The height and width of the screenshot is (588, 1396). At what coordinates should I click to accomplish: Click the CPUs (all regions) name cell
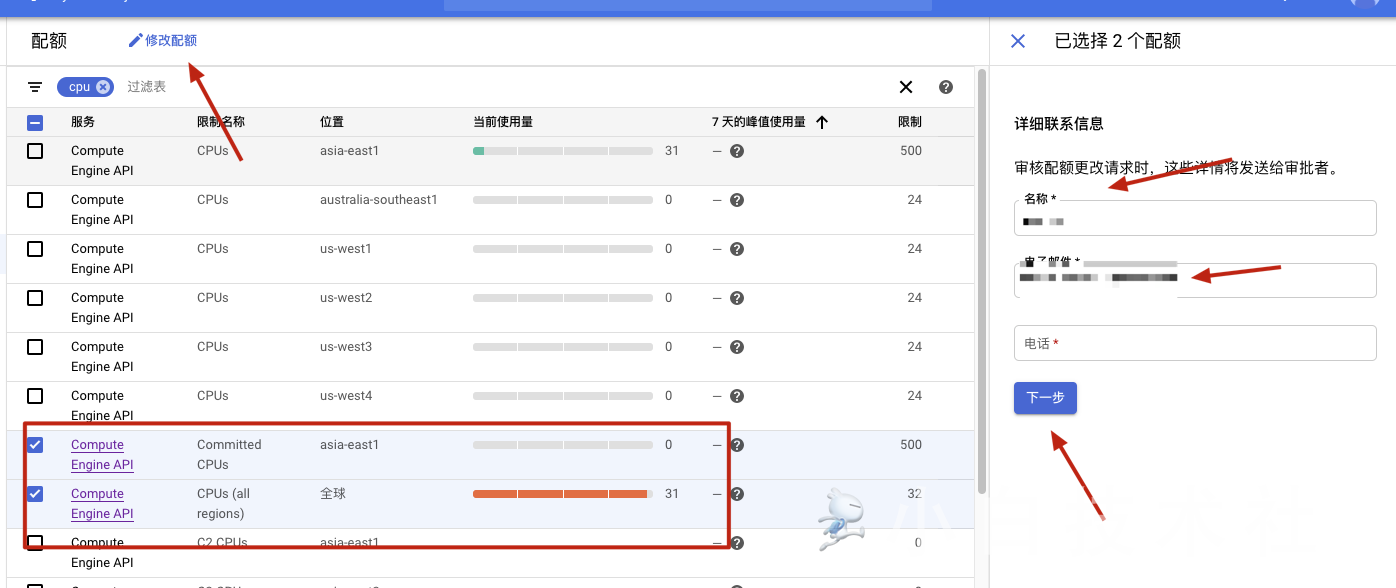pyautogui.click(x=224, y=504)
